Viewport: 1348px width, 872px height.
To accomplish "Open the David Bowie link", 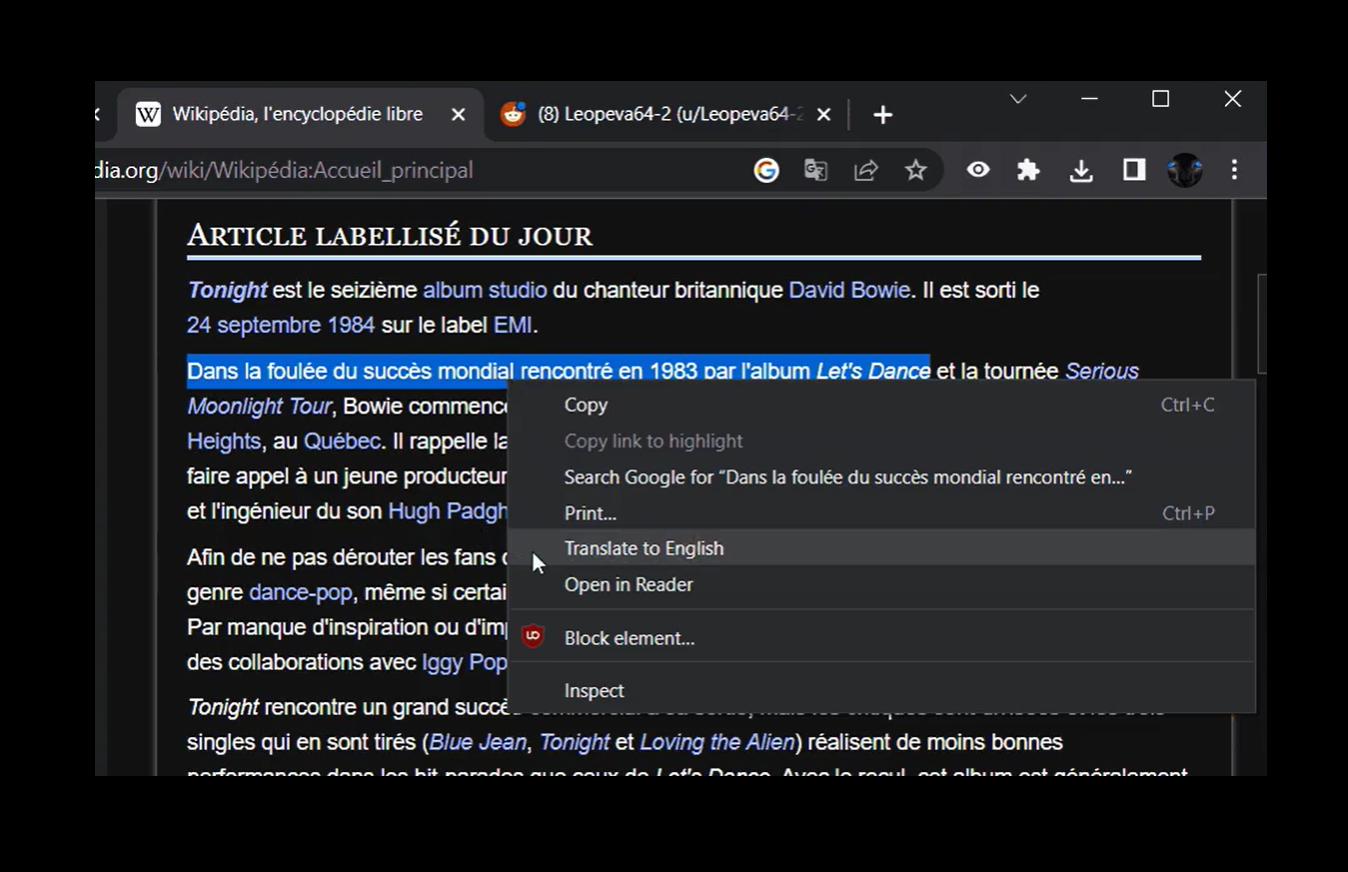I will [849, 291].
